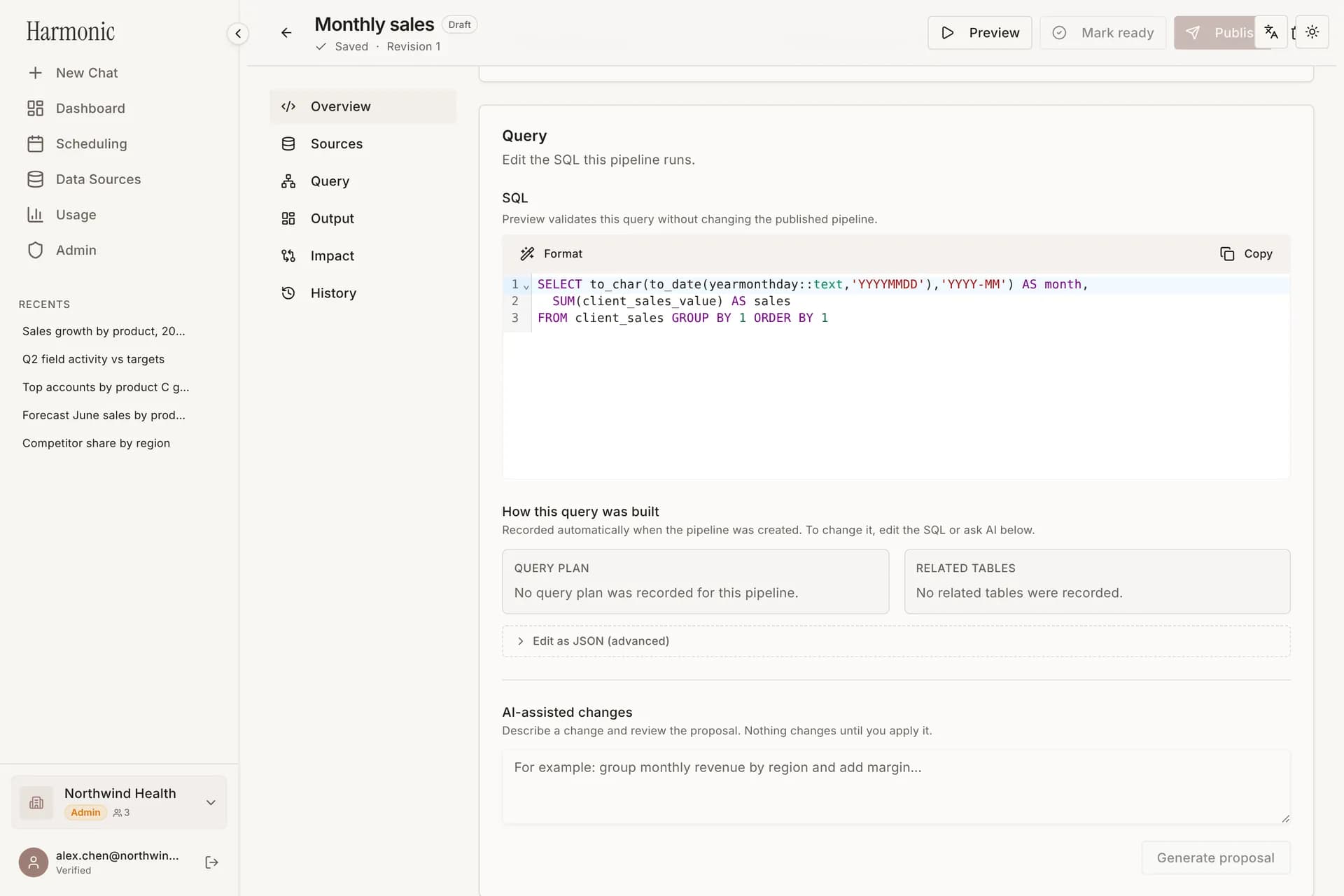The image size is (1344, 896).
Task: Click the 'Revision 1' text
Action: pyautogui.click(x=414, y=46)
